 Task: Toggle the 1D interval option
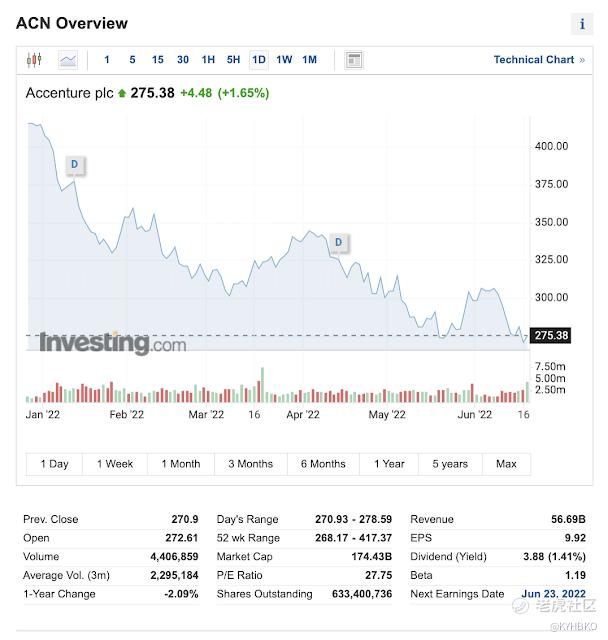coord(259,60)
